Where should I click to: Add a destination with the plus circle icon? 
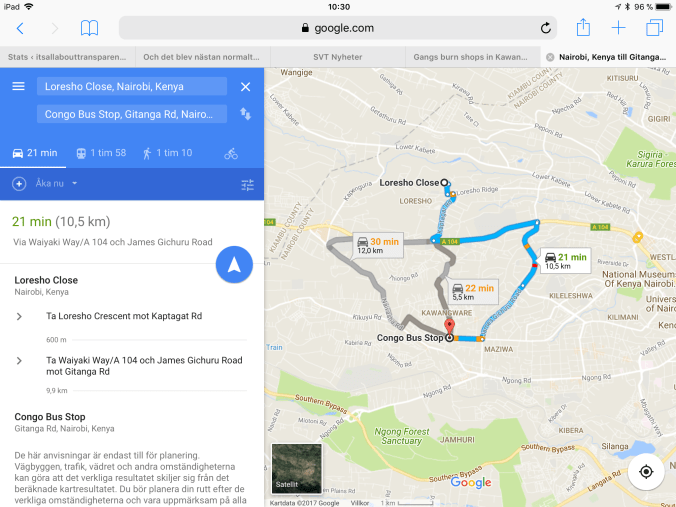19,184
